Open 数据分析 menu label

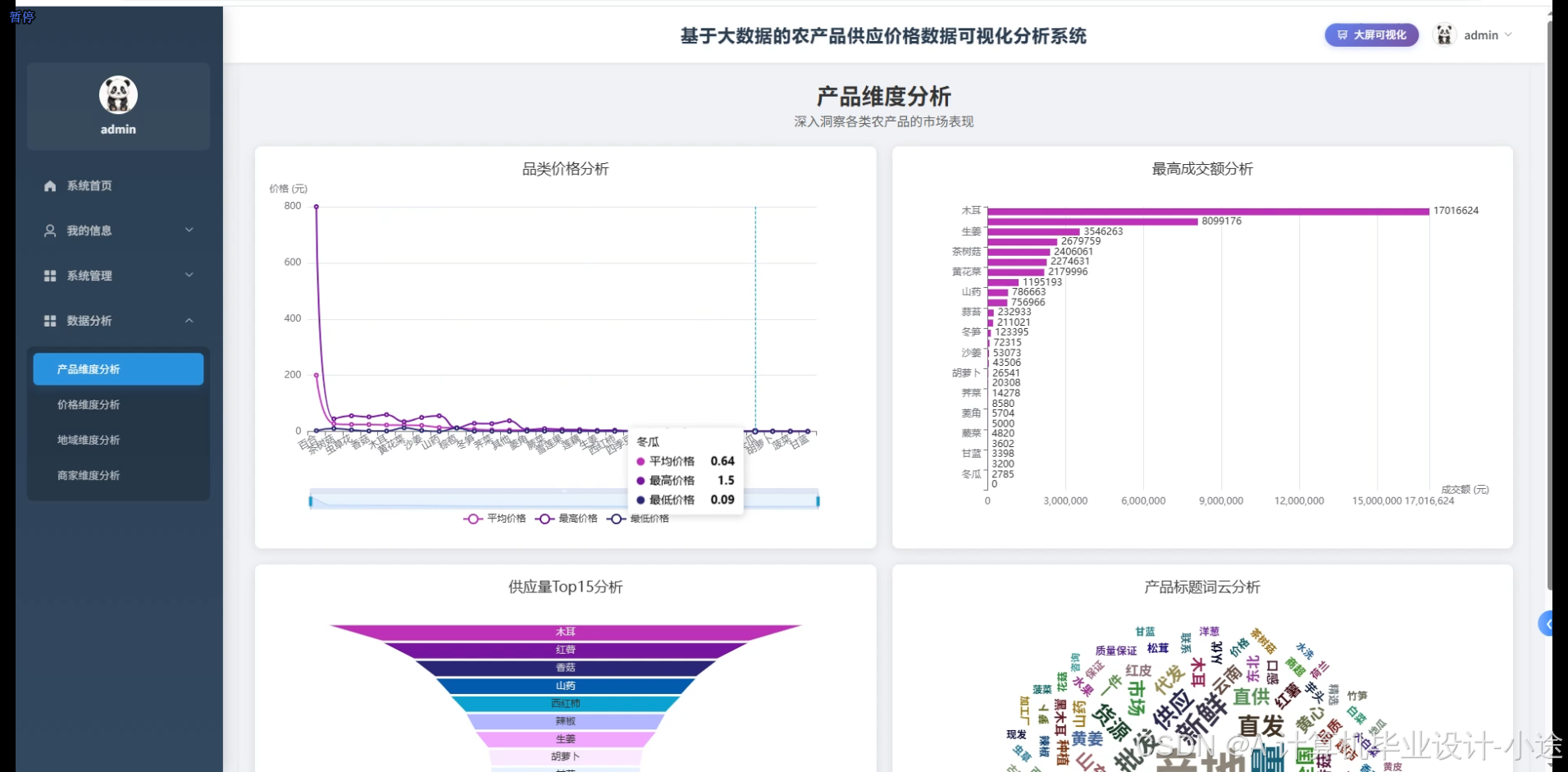[x=89, y=321]
